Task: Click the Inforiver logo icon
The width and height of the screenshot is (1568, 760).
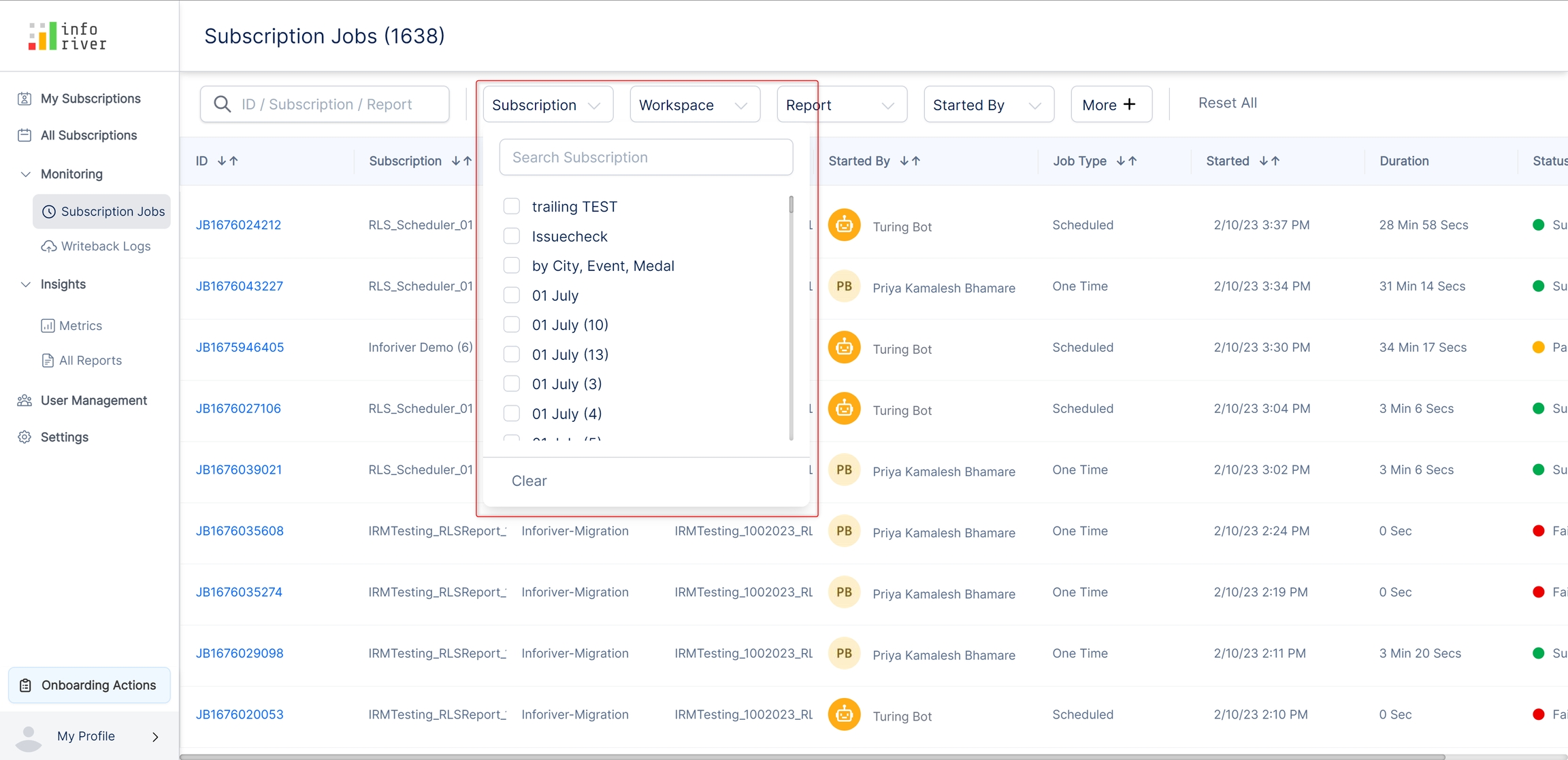Action: point(42,36)
